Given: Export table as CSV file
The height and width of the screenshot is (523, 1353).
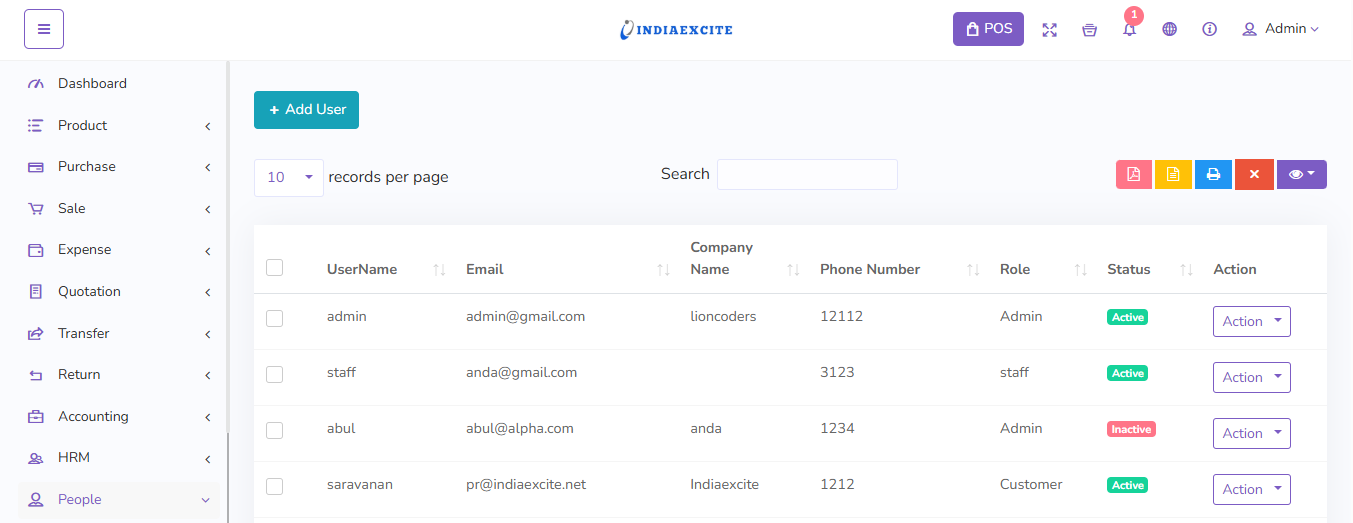Looking at the screenshot, I should pyautogui.click(x=1173, y=174).
